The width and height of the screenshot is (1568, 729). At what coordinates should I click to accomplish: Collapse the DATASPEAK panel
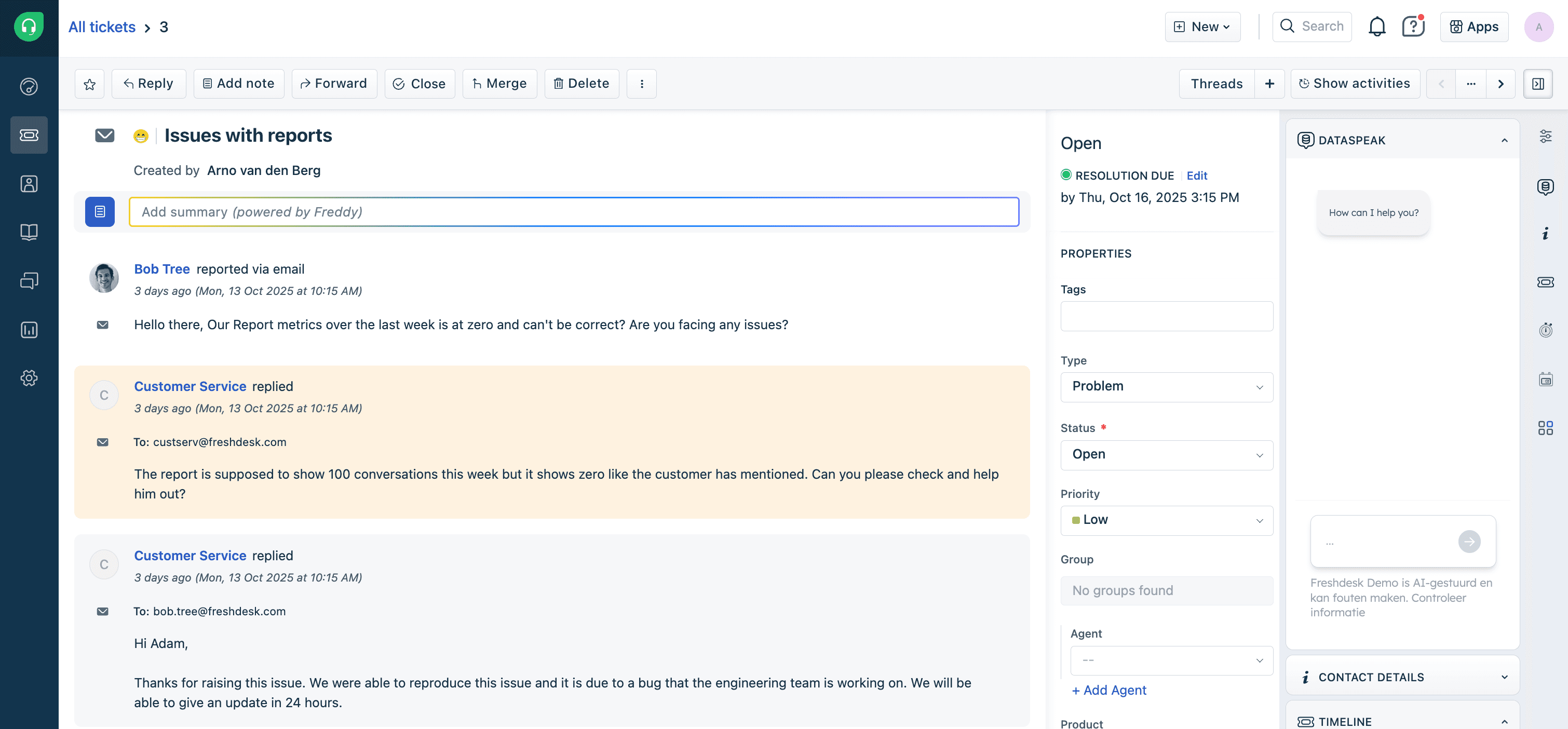1504,140
